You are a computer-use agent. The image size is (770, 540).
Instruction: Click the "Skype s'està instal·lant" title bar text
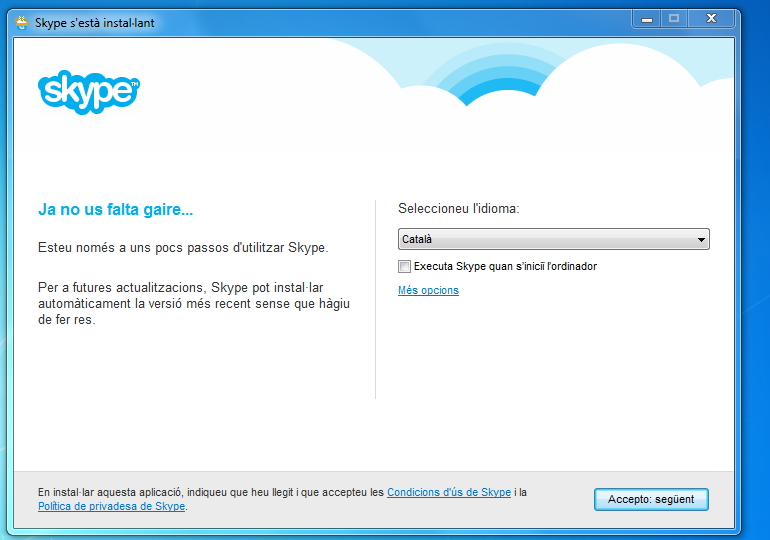click(x=95, y=22)
